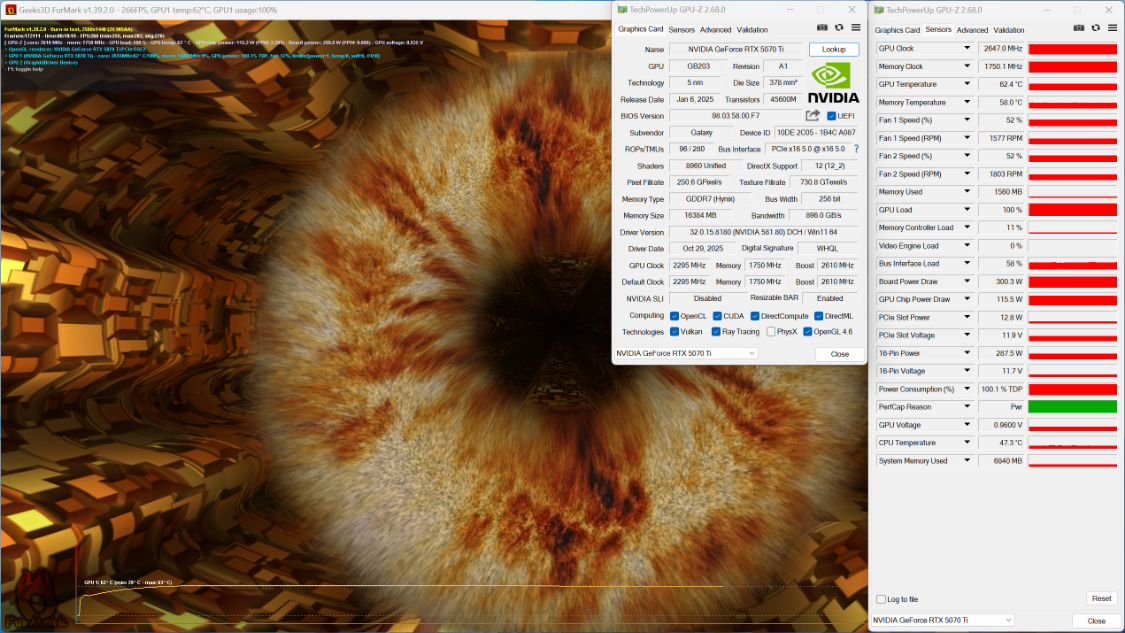Click the Reset button in Sensors window
This screenshot has height=633, width=1125.
(x=1101, y=599)
